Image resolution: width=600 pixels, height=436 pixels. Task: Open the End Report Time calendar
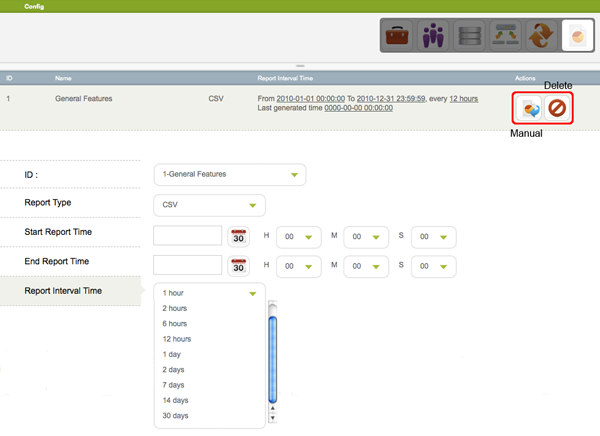239,266
